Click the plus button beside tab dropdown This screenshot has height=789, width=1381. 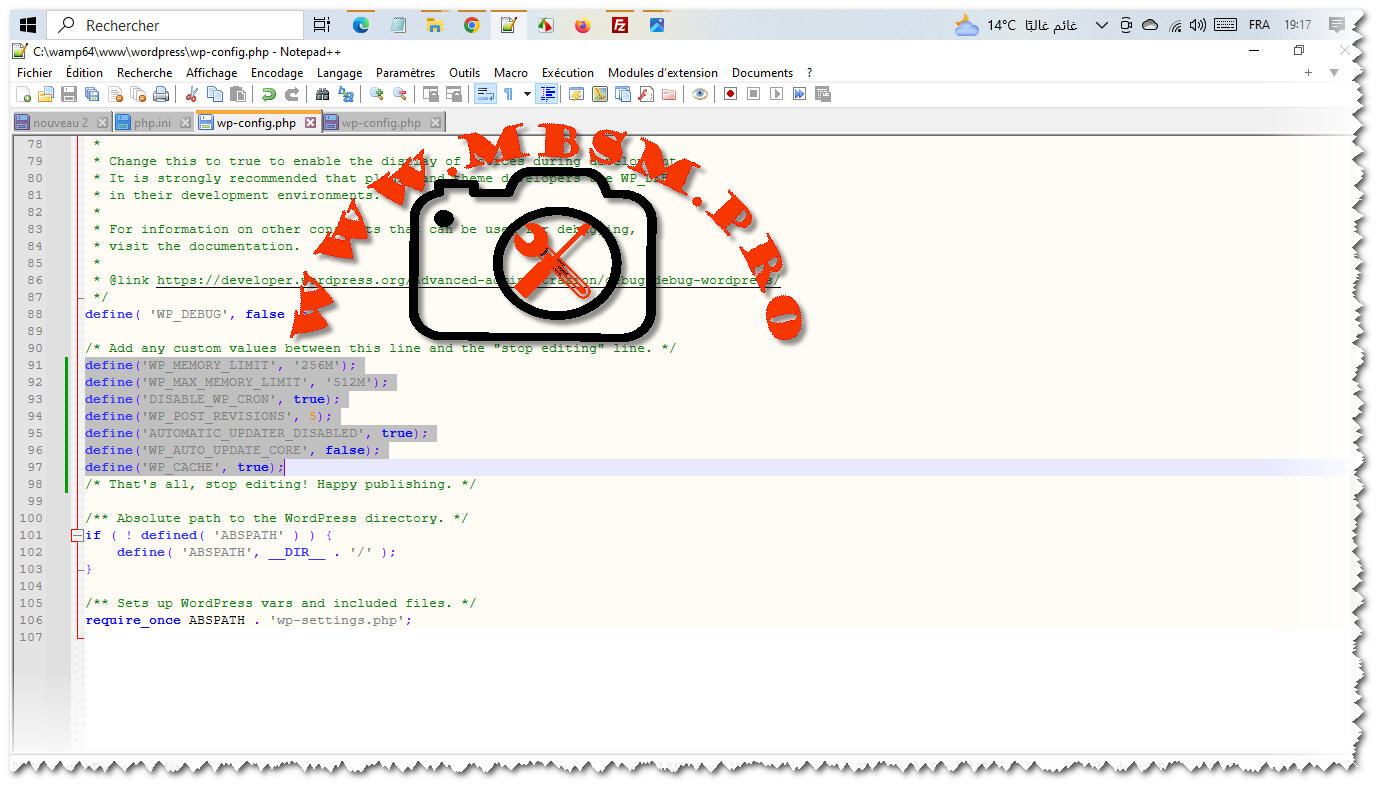[1308, 73]
